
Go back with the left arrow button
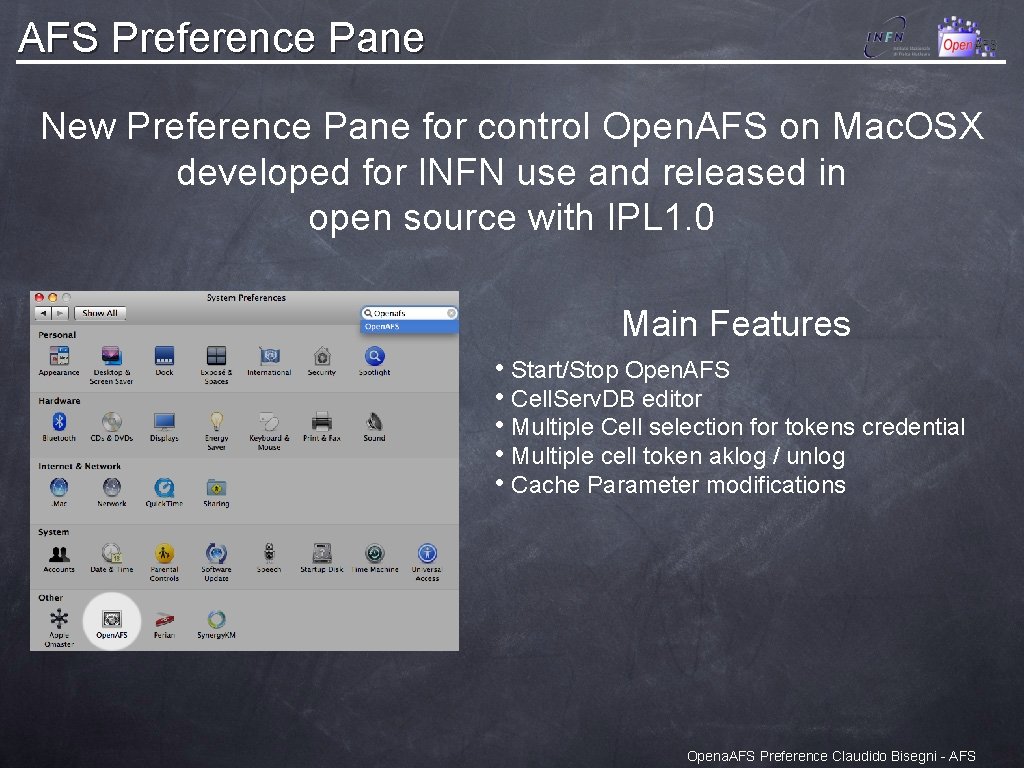coord(43,313)
